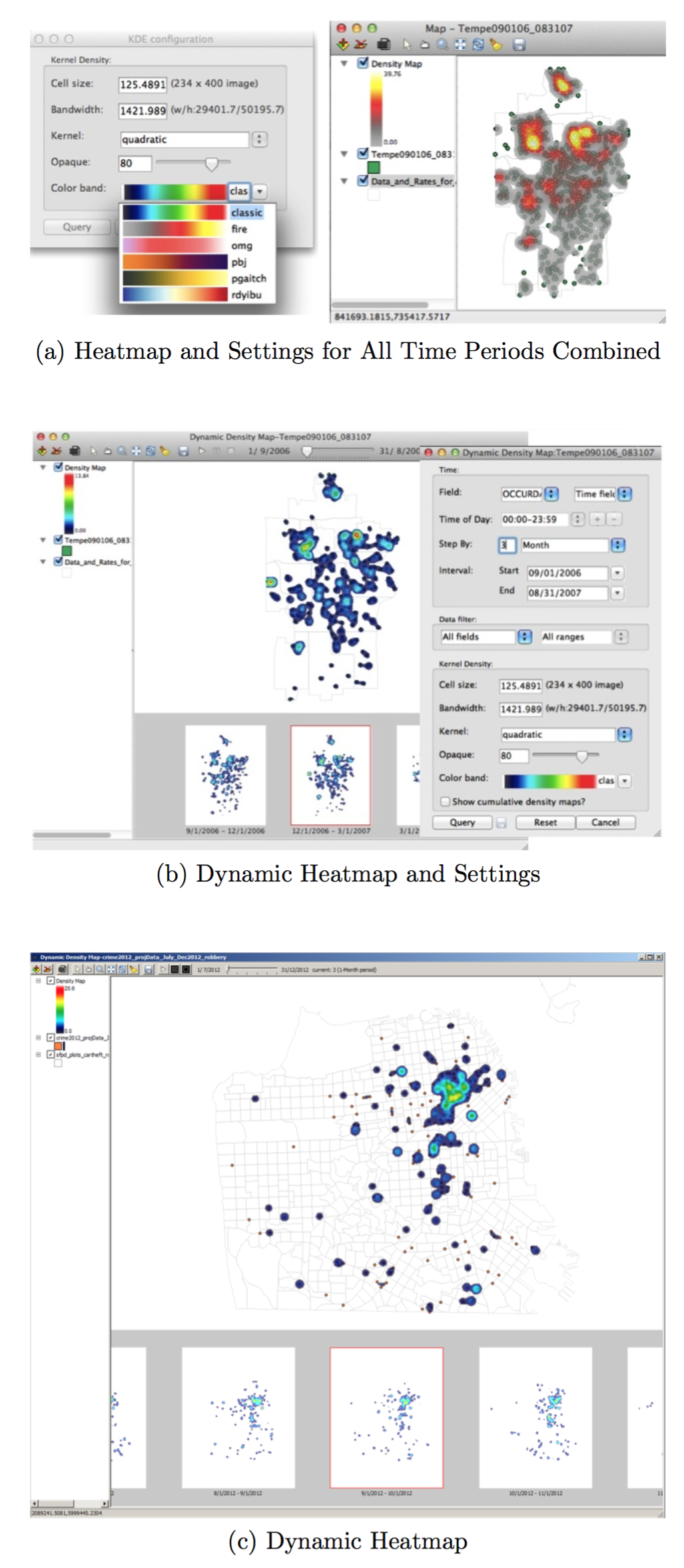Open the All fields data filter dropdown
Viewport: 684px width, 1568px height.
pos(525,637)
